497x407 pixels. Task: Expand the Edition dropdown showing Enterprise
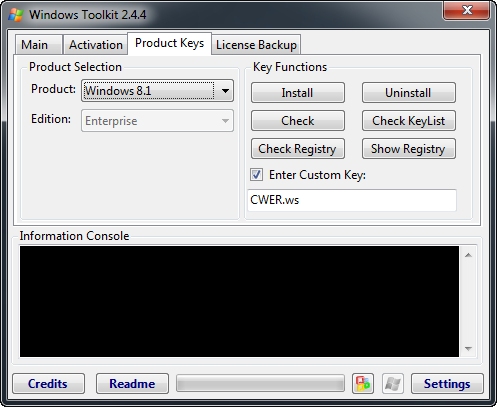pyautogui.click(x=157, y=121)
